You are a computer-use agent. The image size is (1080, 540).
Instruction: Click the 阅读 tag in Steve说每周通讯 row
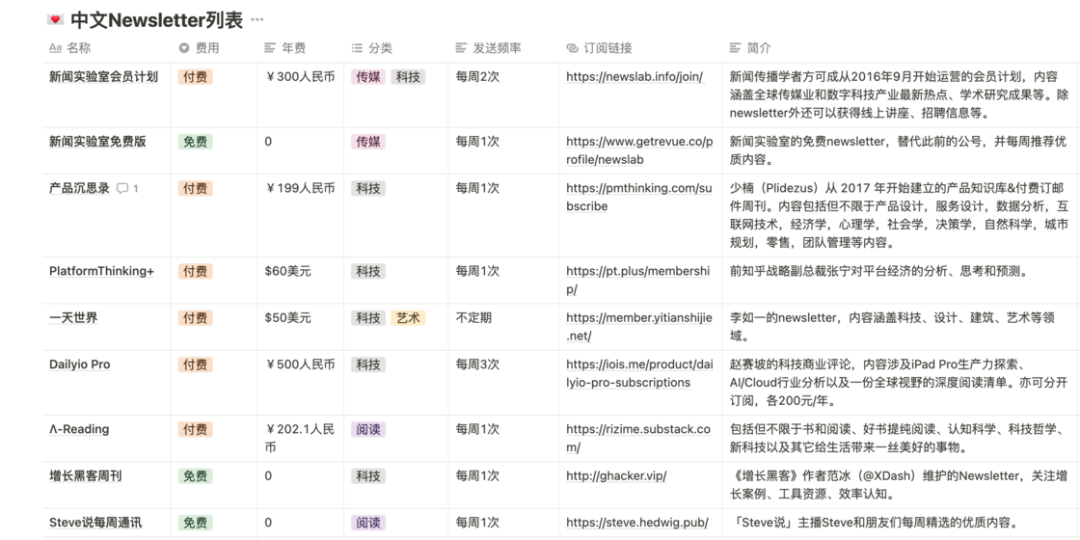point(368,522)
